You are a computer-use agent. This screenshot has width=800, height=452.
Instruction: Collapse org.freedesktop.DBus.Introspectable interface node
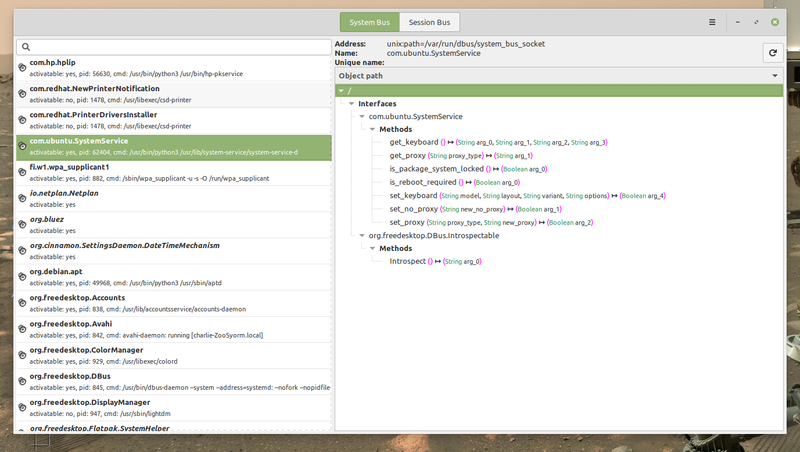pyautogui.click(x=362, y=236)
